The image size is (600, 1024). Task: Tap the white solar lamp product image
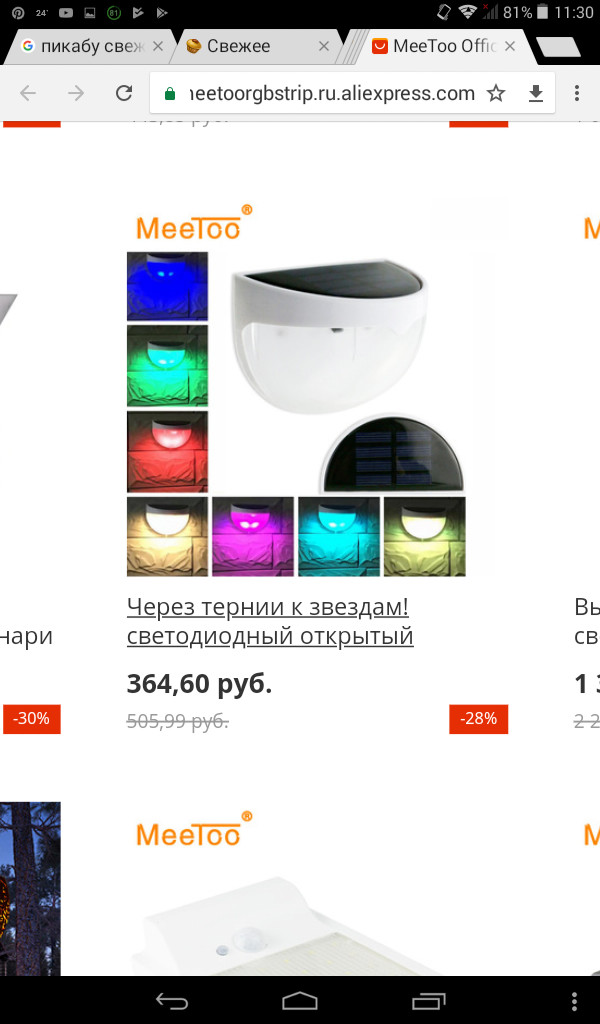click(330, 336)
